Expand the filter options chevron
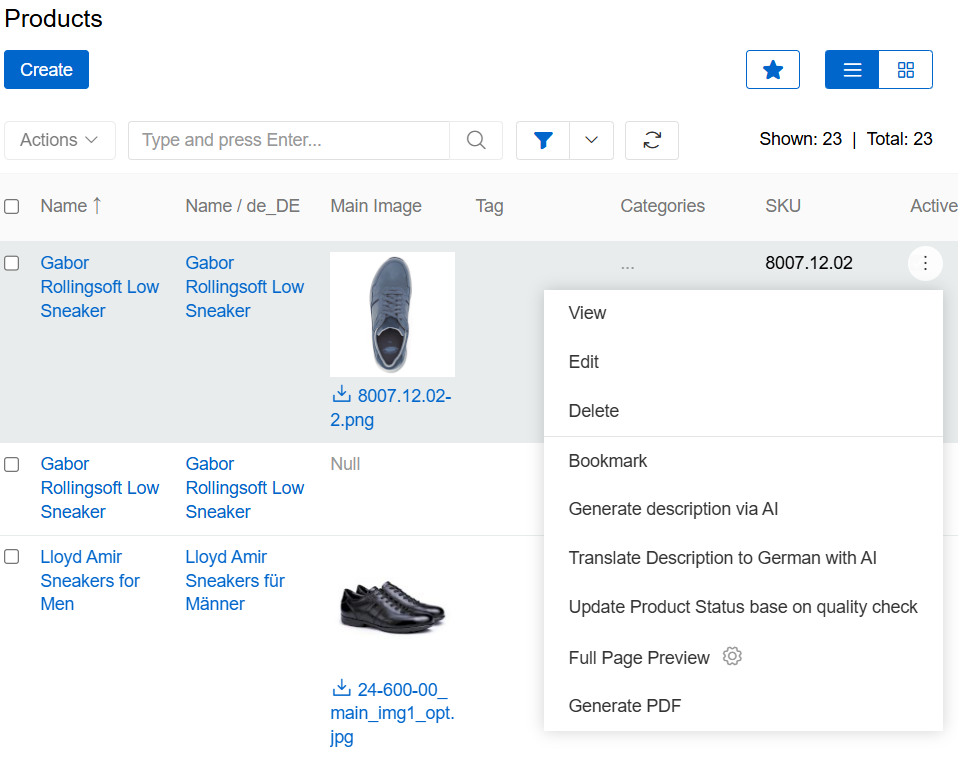 (x=591, y=140)
